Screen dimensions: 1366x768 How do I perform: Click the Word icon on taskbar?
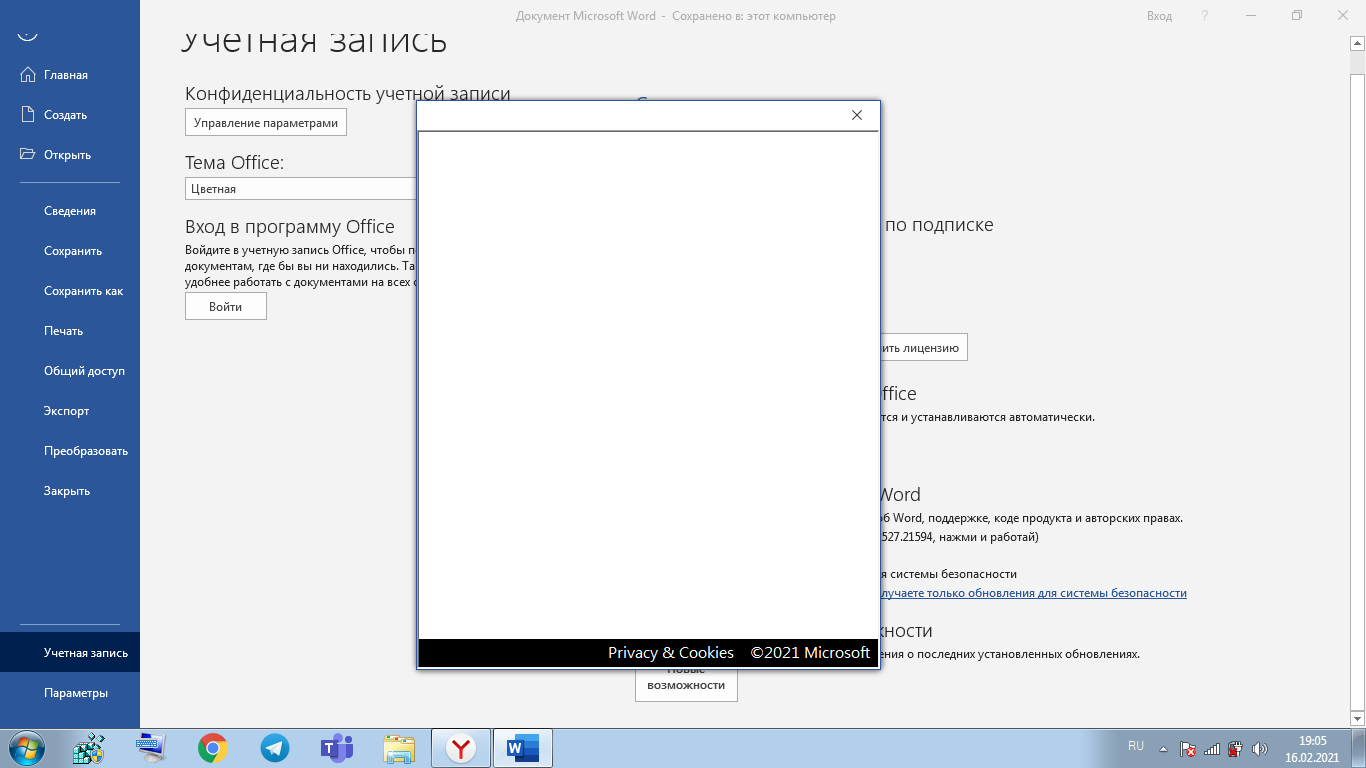click(523, 748)
